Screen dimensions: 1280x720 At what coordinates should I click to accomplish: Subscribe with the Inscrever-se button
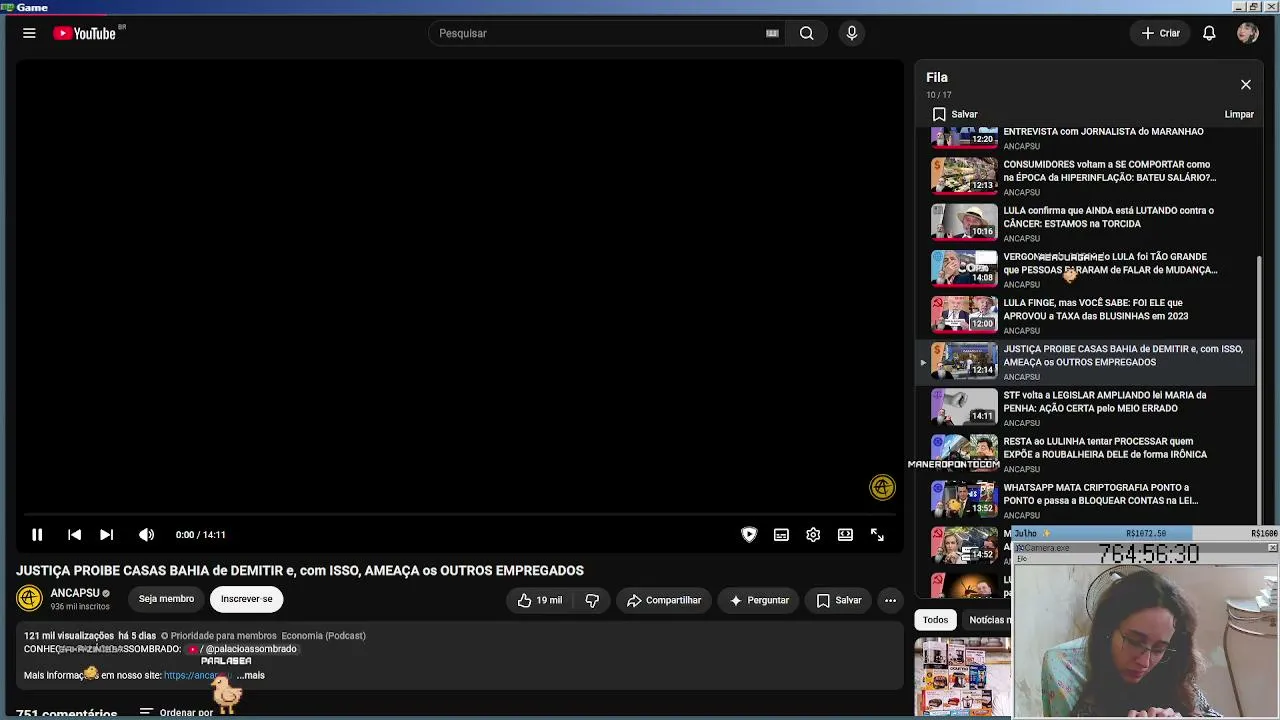(x=246, y=599)
